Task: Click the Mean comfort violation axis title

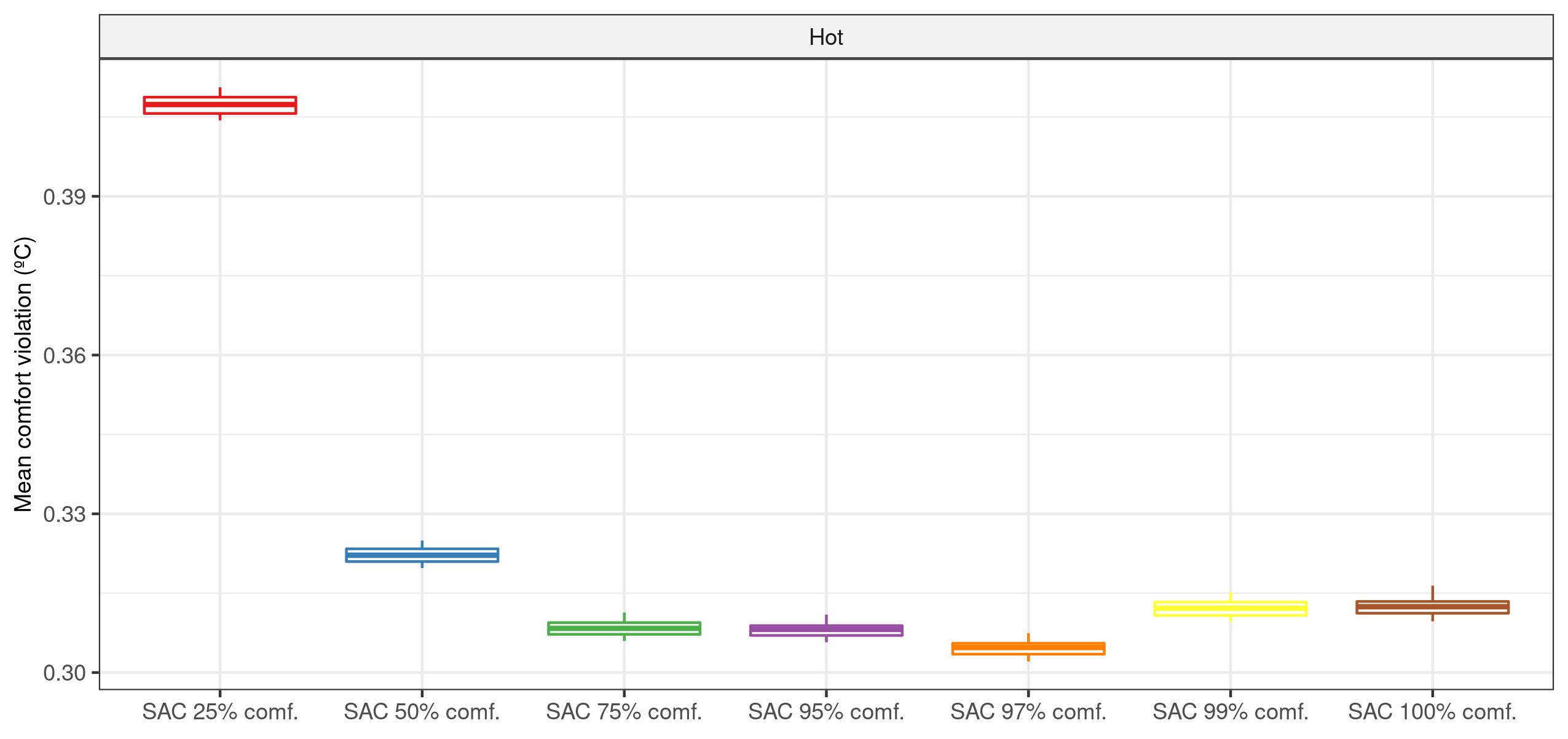Action: click(x=23, y=374)
